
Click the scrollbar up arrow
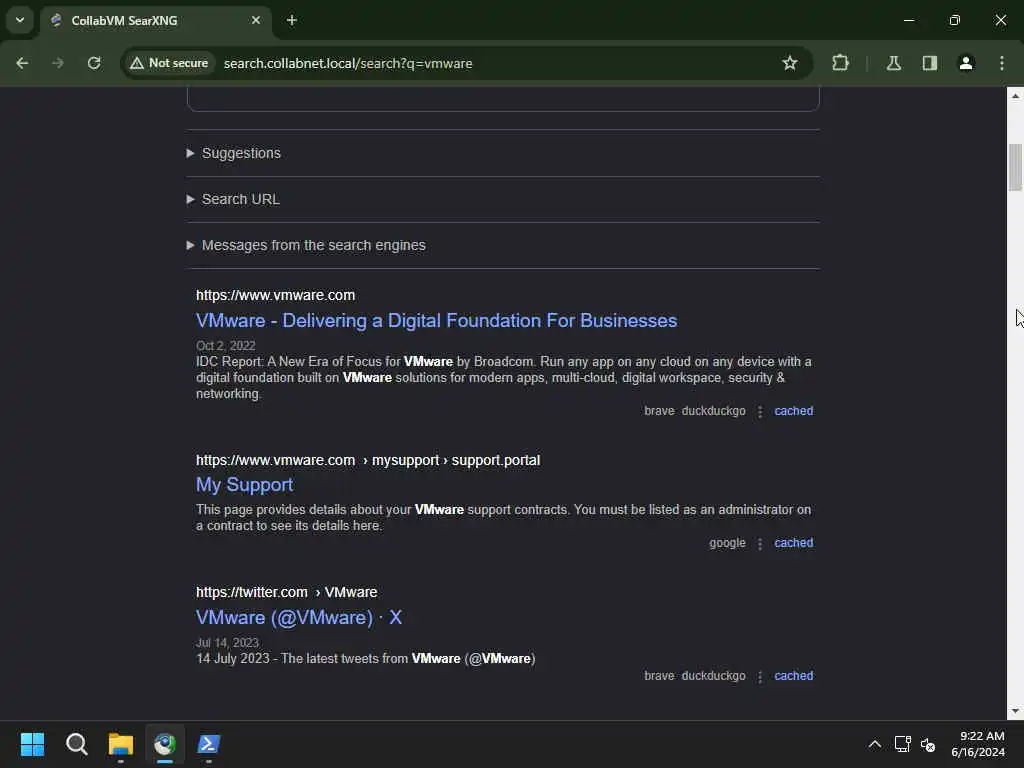1015,96
